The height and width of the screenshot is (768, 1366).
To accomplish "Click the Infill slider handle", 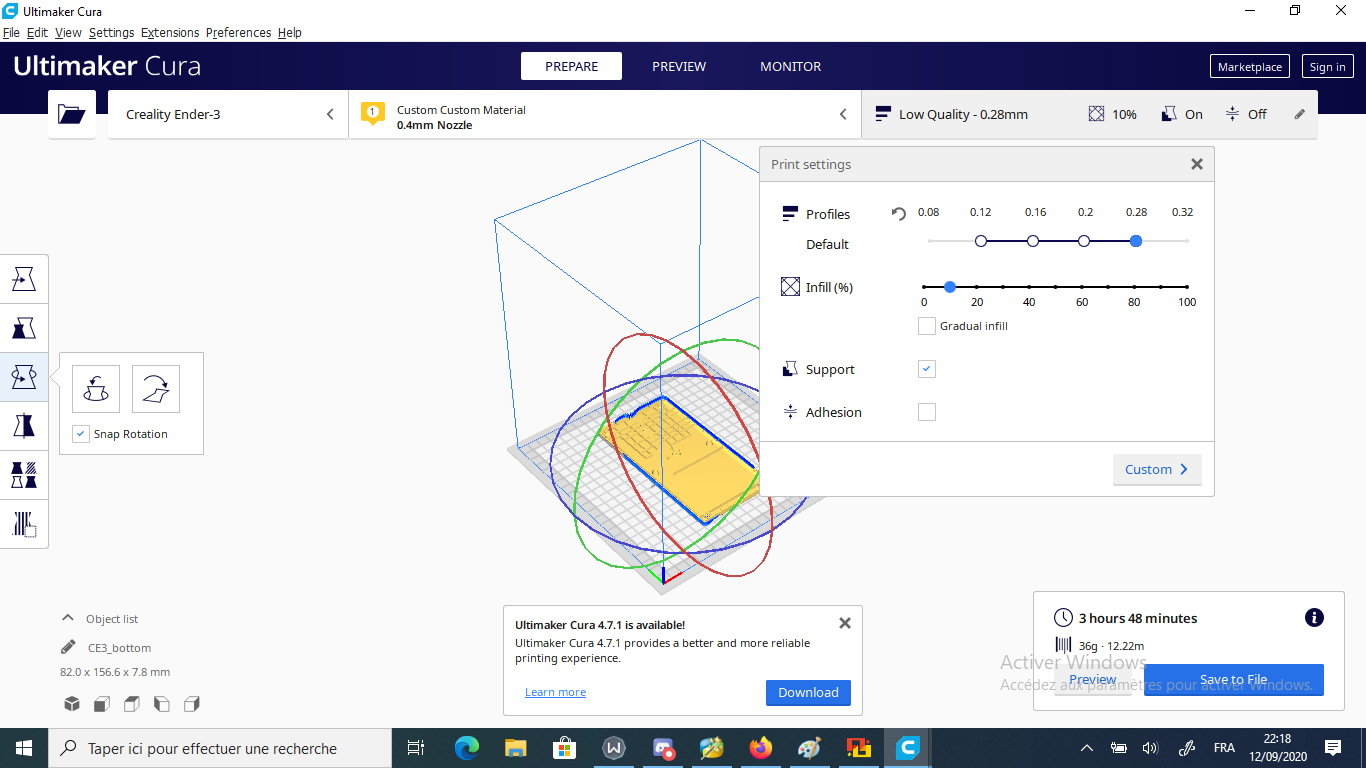I will pyautogui.click(x=950, y=287).
